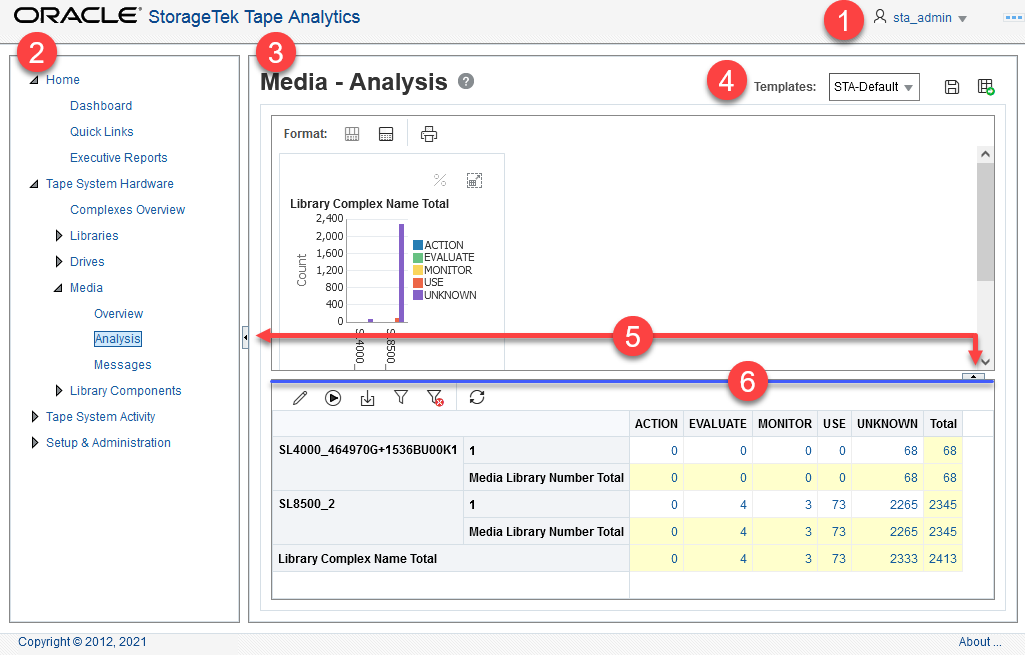Select Media Analysis in tree
The height and width of the screenshot is (655, 1025).
[x=118, y=339]
